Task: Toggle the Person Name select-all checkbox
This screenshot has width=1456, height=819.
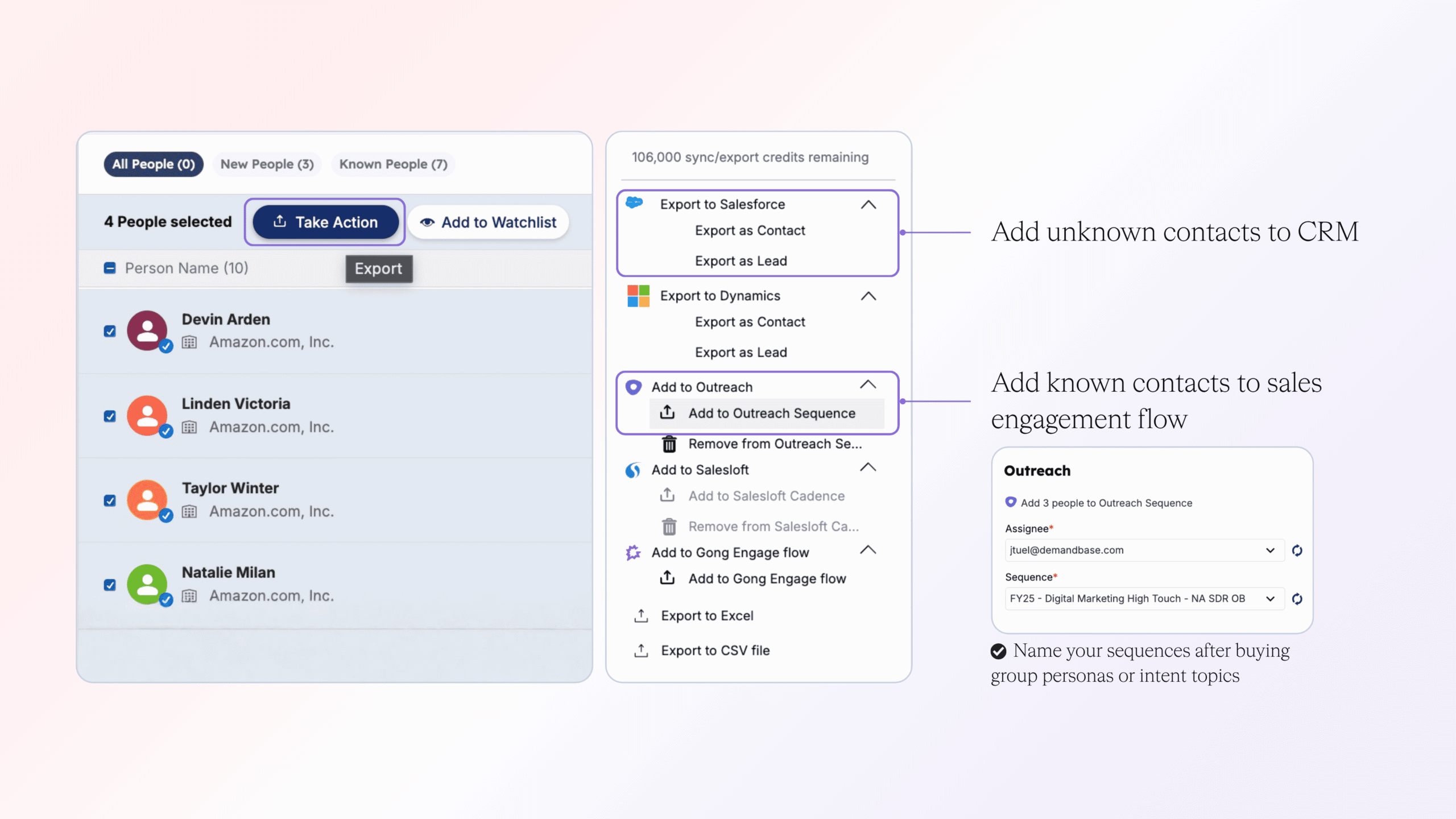Action: 110,268
